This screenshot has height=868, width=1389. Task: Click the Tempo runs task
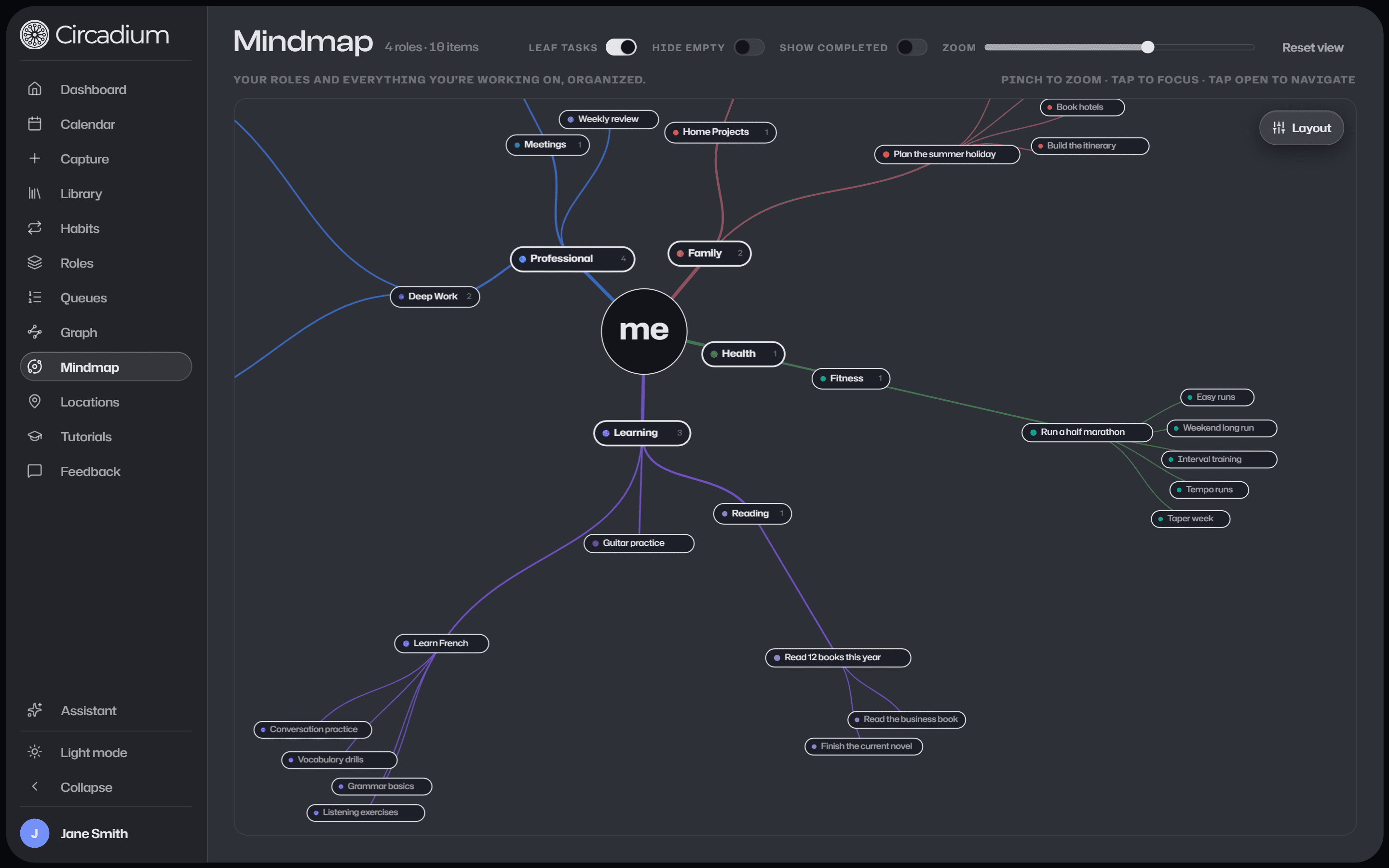(x=1209, y=489)
